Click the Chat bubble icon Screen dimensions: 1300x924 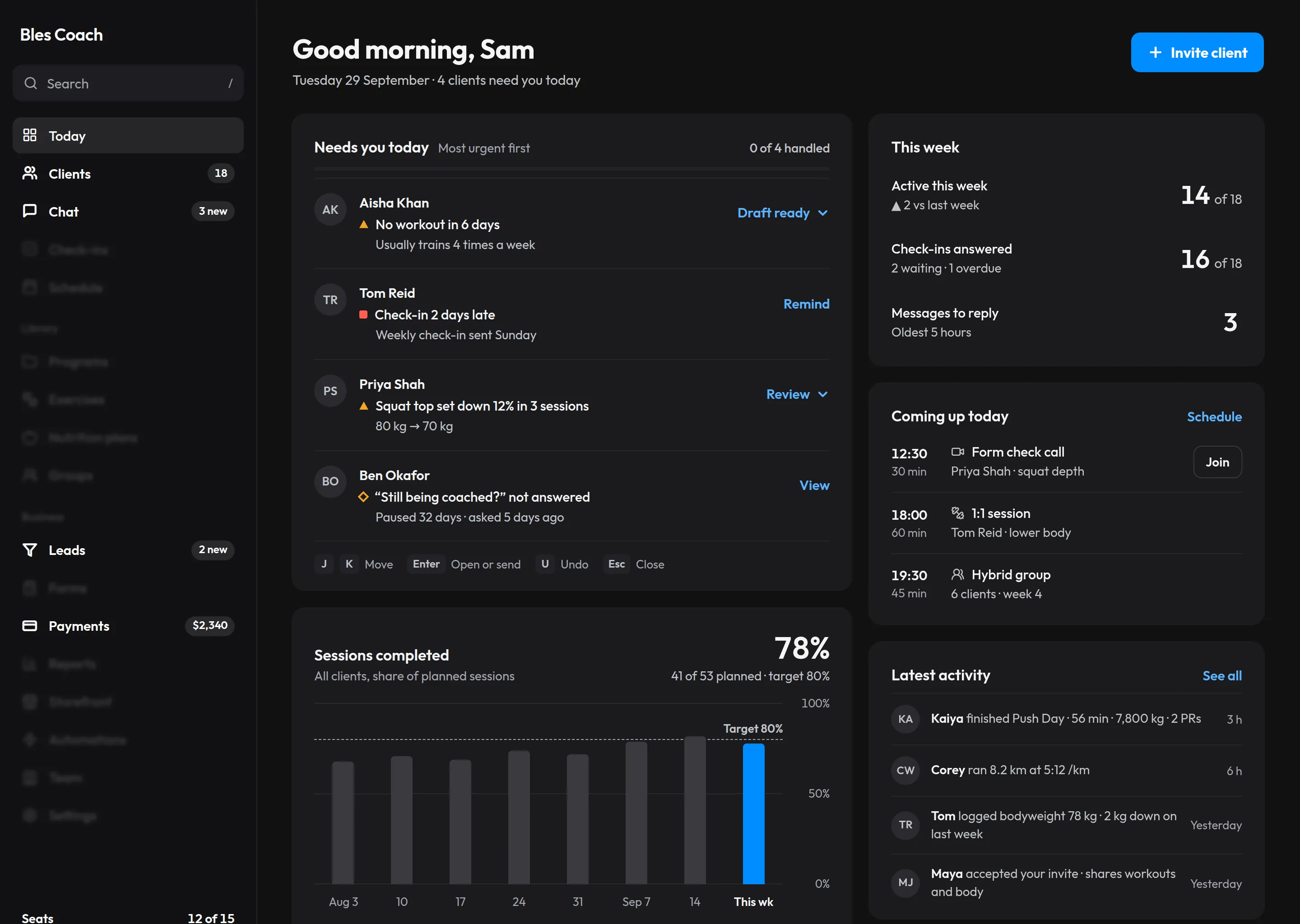coord(30,211)
